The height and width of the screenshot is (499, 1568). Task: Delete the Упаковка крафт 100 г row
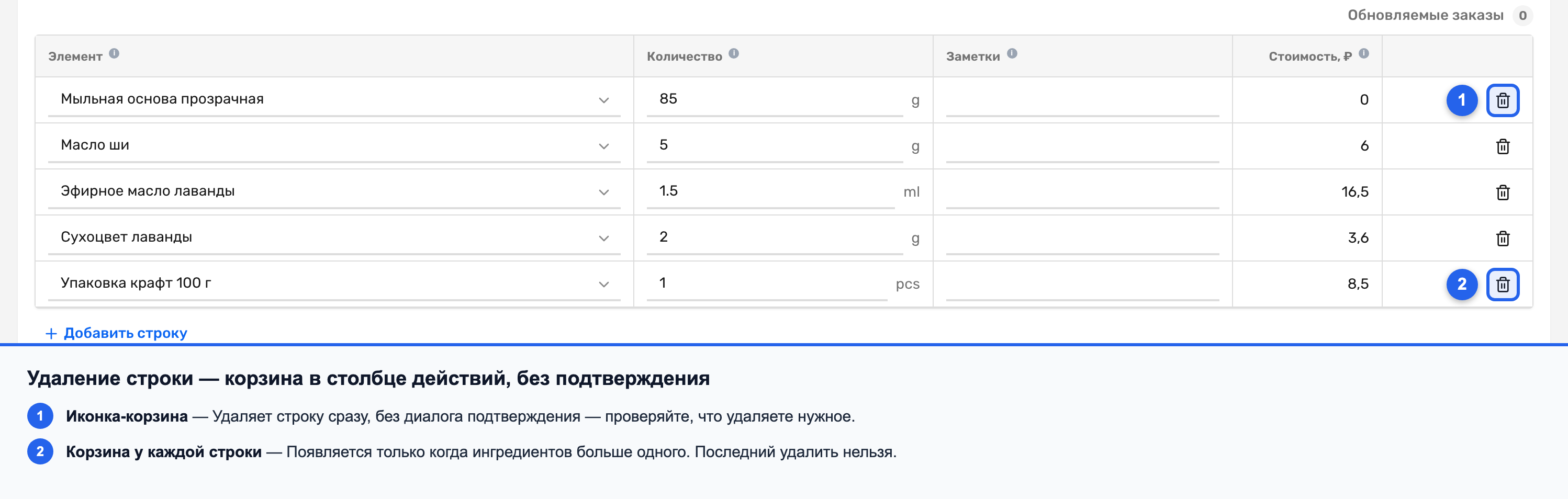point(1502,284)
